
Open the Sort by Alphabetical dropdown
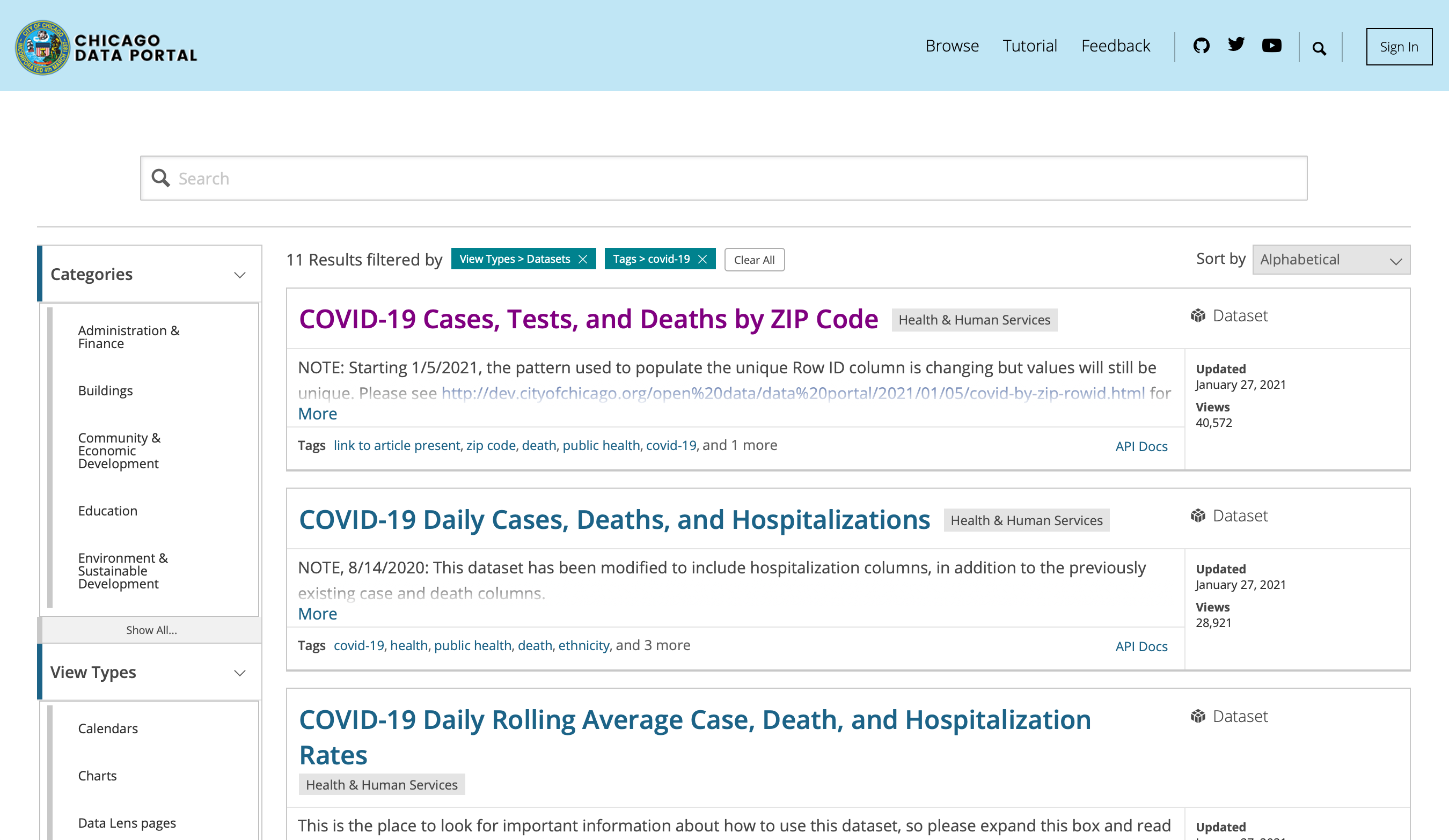1331,260
